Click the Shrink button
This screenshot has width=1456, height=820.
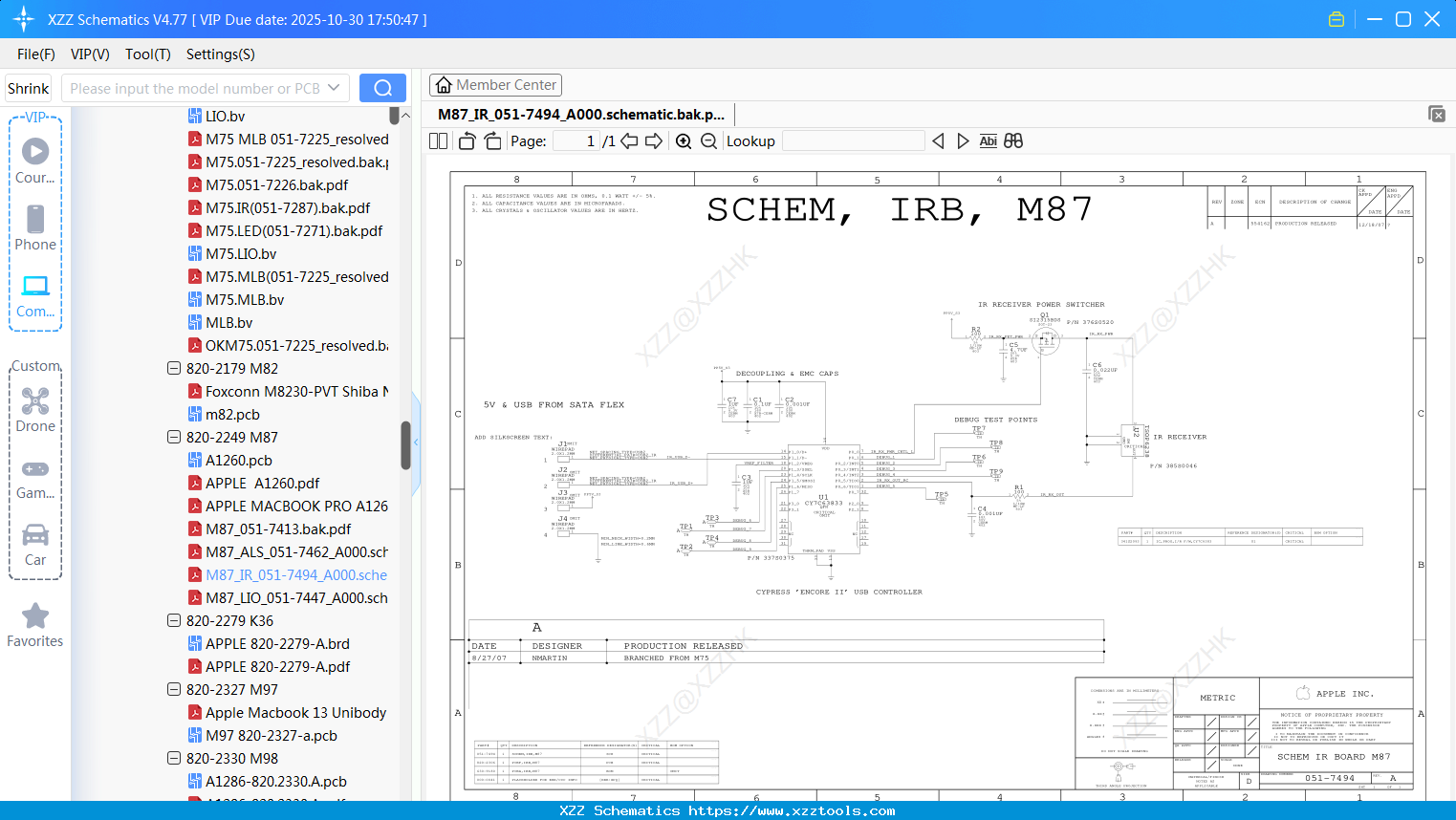tap(29, 88)
